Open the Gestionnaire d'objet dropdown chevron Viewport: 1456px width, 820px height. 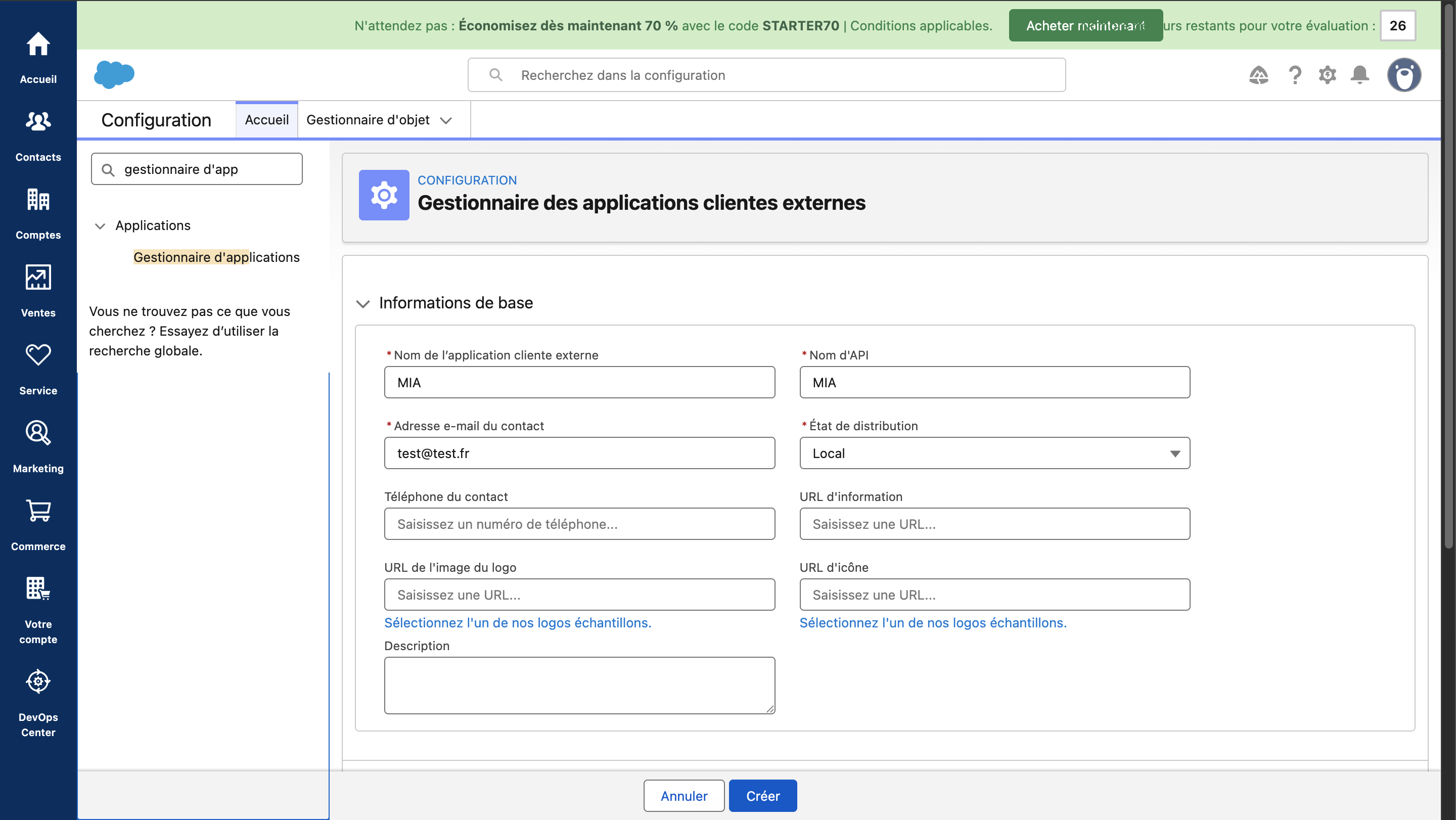[446, 120]
